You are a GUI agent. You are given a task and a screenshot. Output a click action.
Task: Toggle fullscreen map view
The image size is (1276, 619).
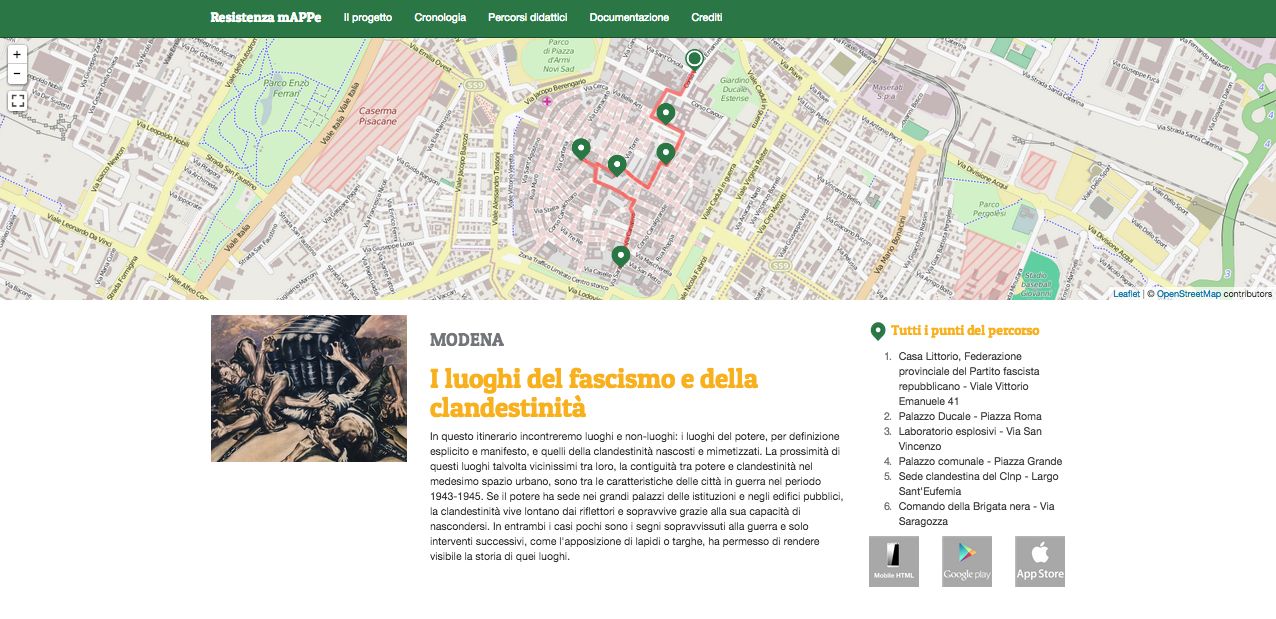(17, 101)
